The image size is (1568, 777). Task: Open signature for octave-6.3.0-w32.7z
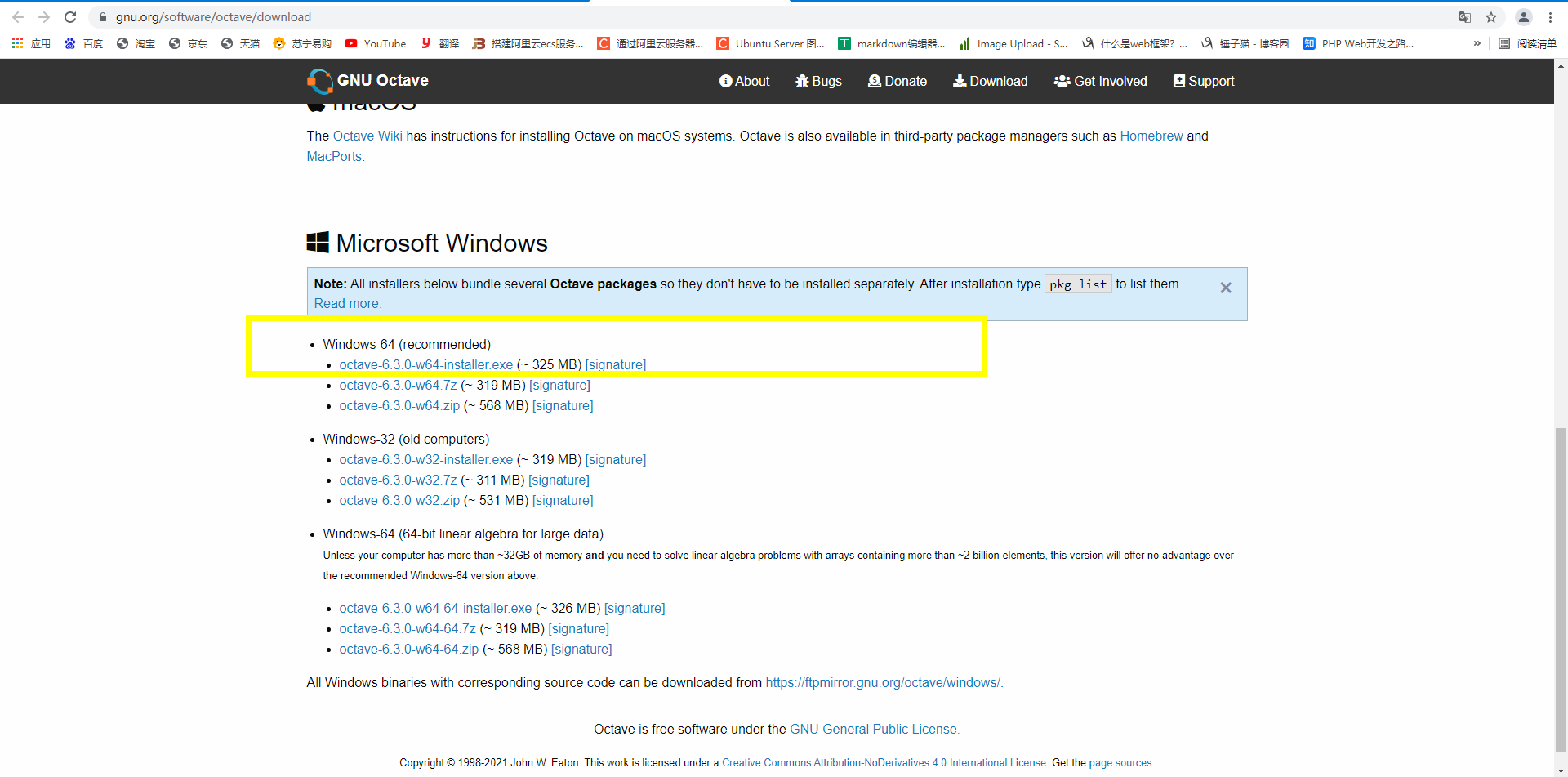pyautogui.click(x=559, y=480)
